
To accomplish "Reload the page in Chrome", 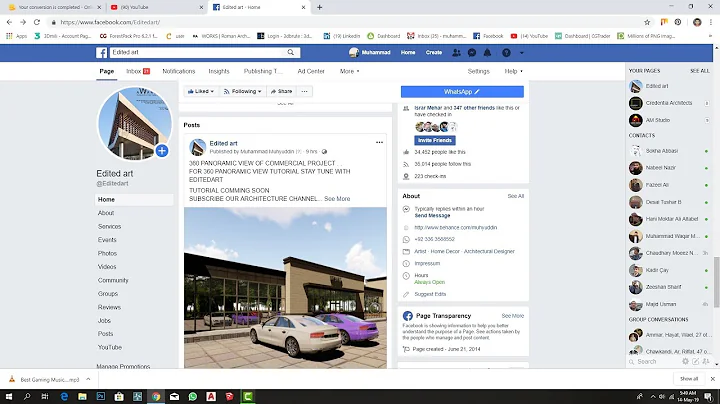I will click(37, 22).
